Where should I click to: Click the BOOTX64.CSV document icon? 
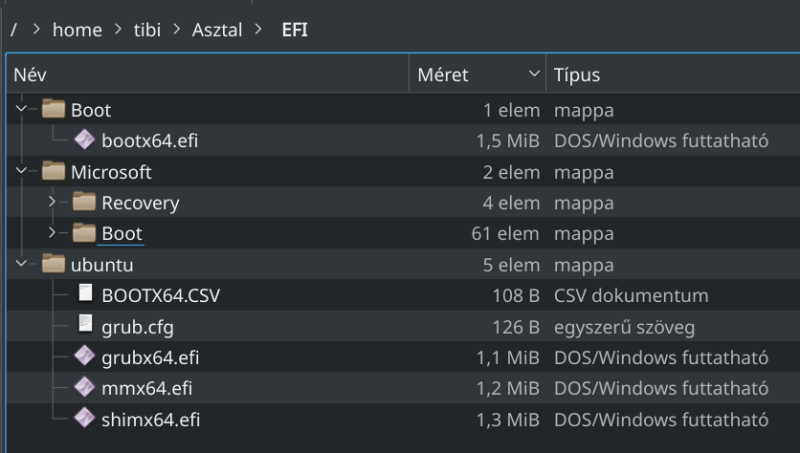pos(85,293)
